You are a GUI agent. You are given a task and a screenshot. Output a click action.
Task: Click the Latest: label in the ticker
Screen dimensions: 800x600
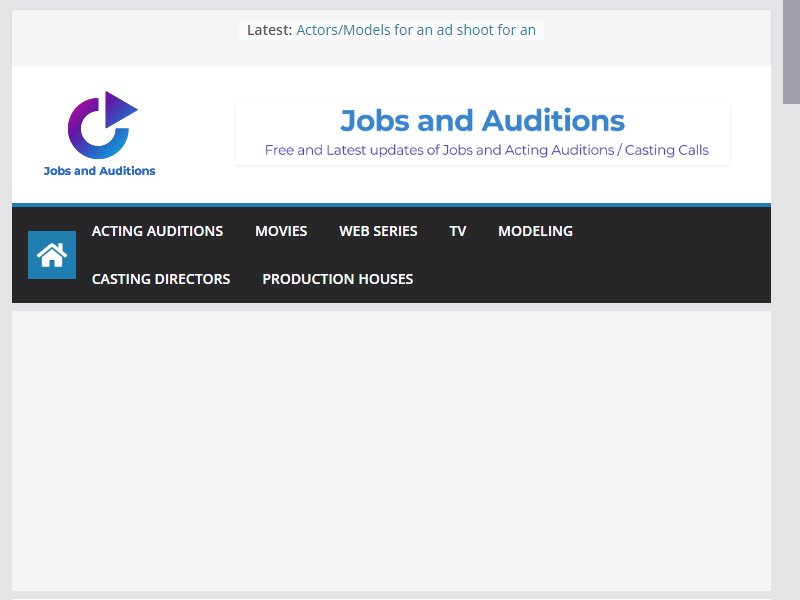coord(269,30)
